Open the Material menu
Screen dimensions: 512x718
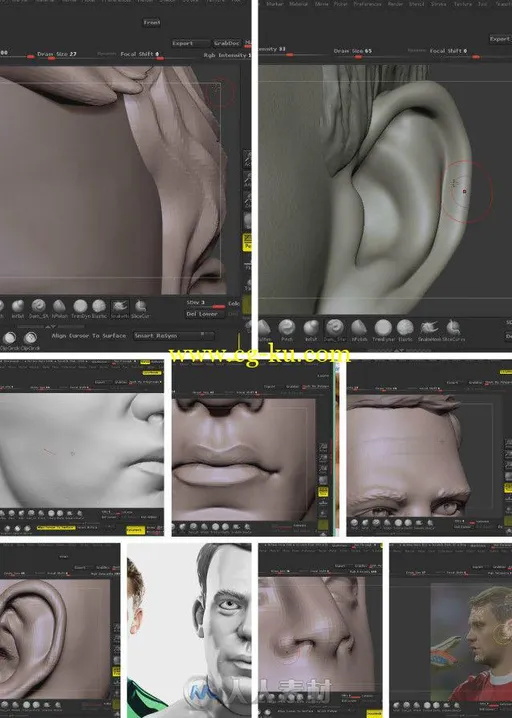[298, 4]
